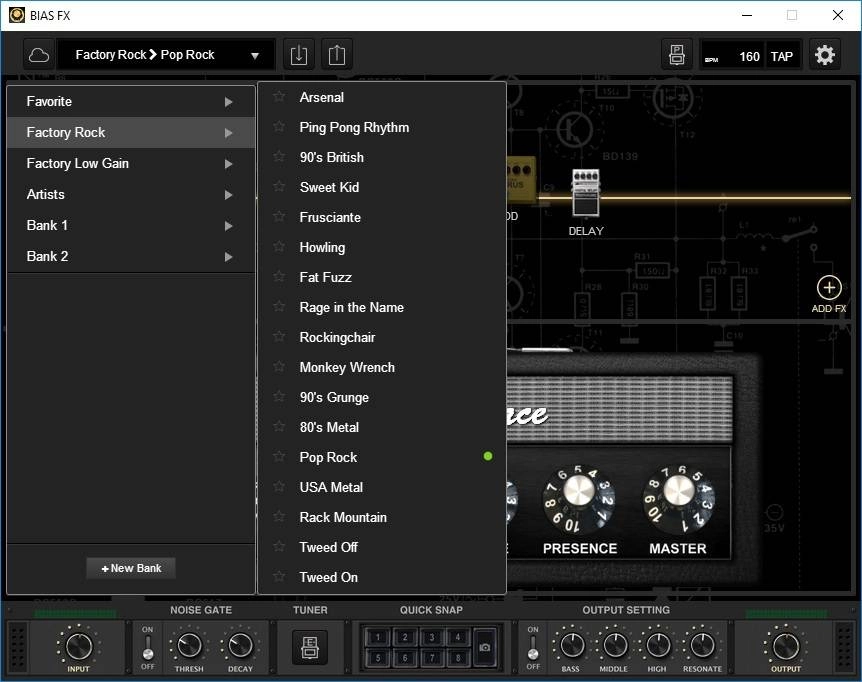Image resolution: width=862 pixels, height=682 pixels.
Task: Star the Pop Rock preset
Action: pos(279,457)
